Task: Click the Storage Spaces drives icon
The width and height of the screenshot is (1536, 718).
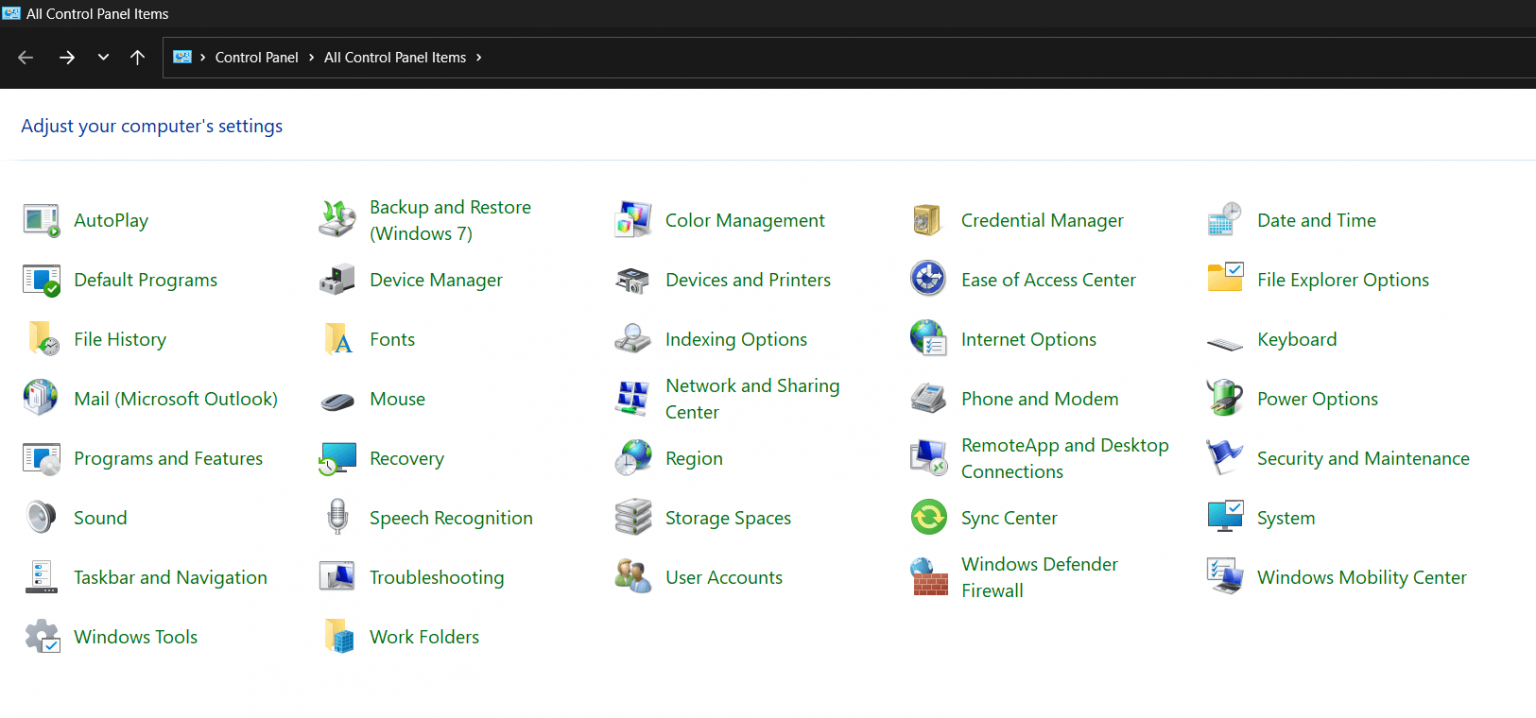Action: (x=633, y=518)
